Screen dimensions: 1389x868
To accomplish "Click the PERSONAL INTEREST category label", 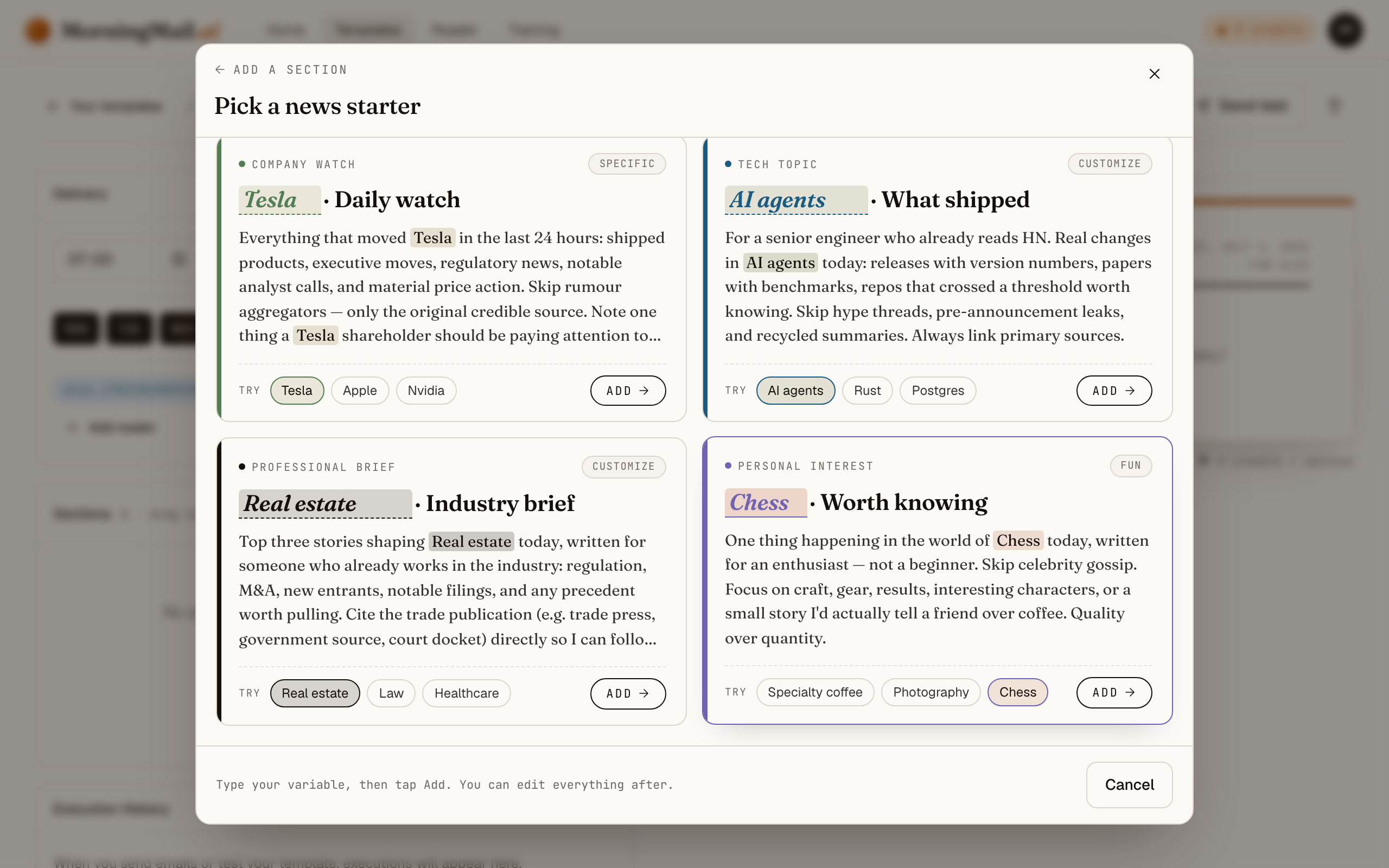I will [x=805, y=465].
